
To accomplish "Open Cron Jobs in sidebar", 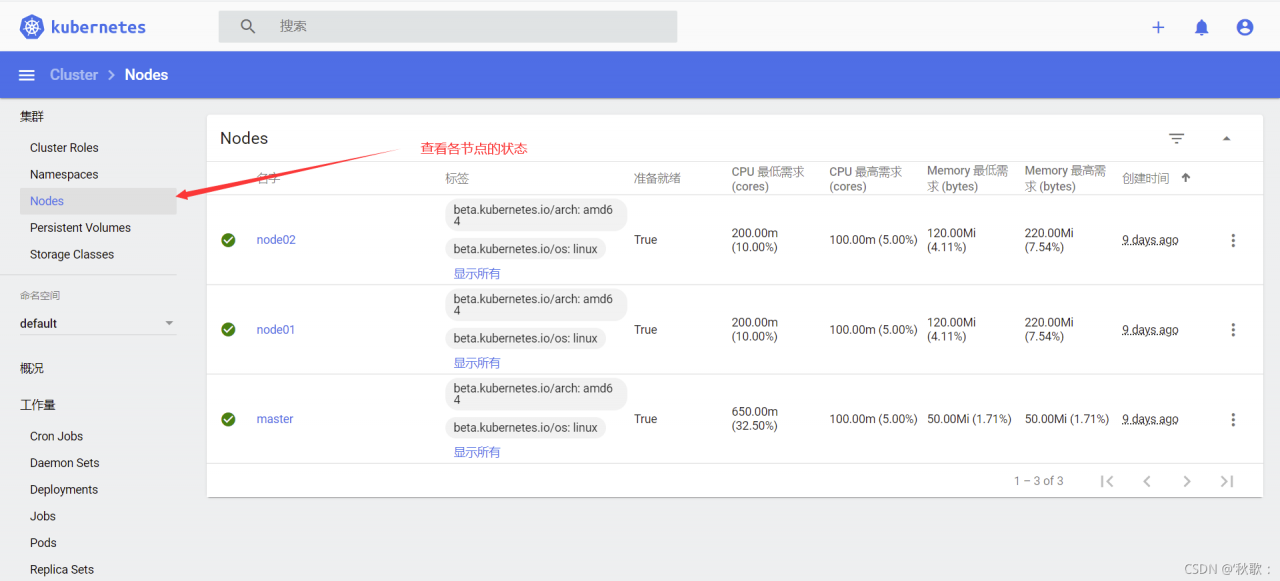I will pos(56,436).
